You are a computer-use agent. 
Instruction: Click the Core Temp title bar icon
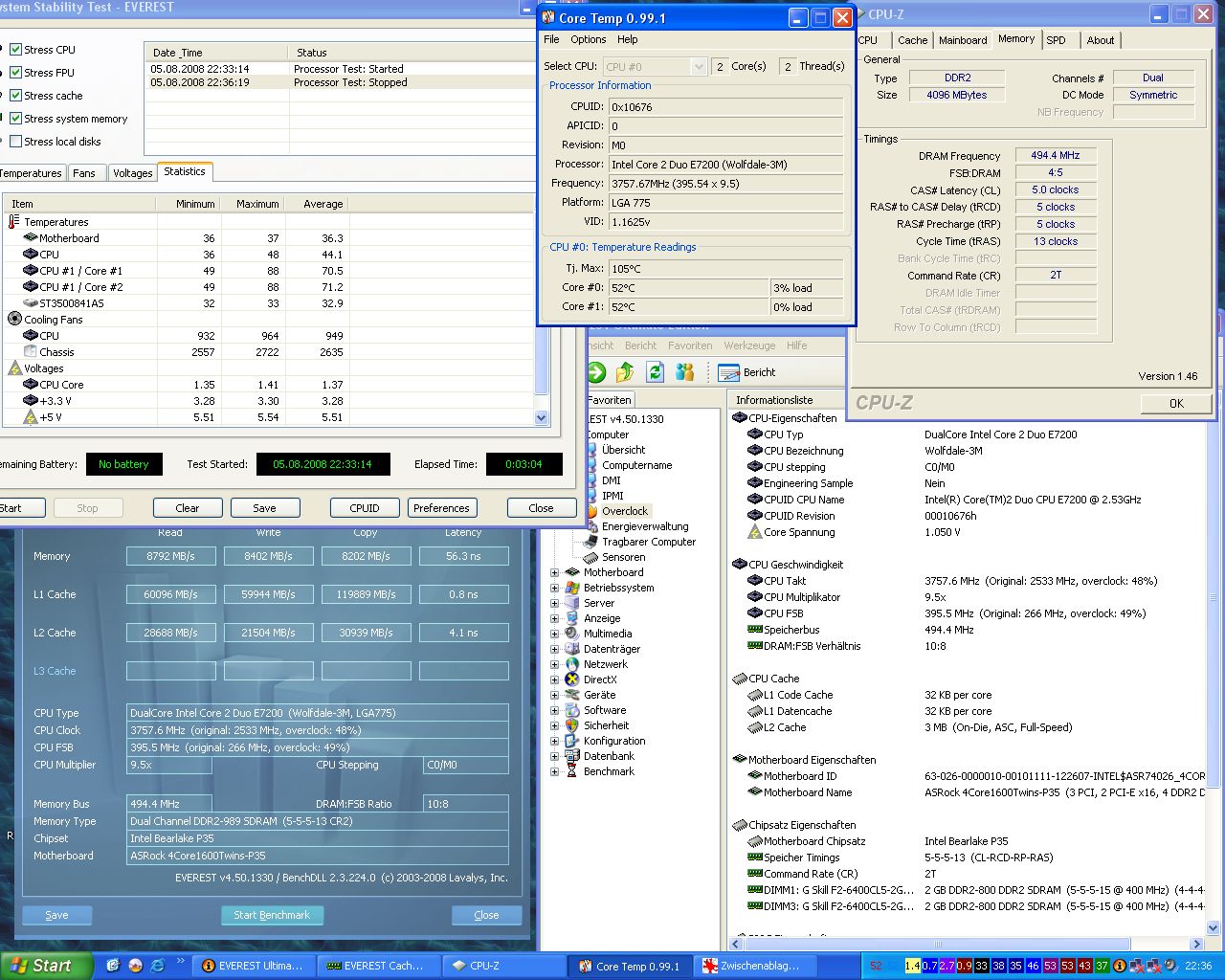click(548, 17)
